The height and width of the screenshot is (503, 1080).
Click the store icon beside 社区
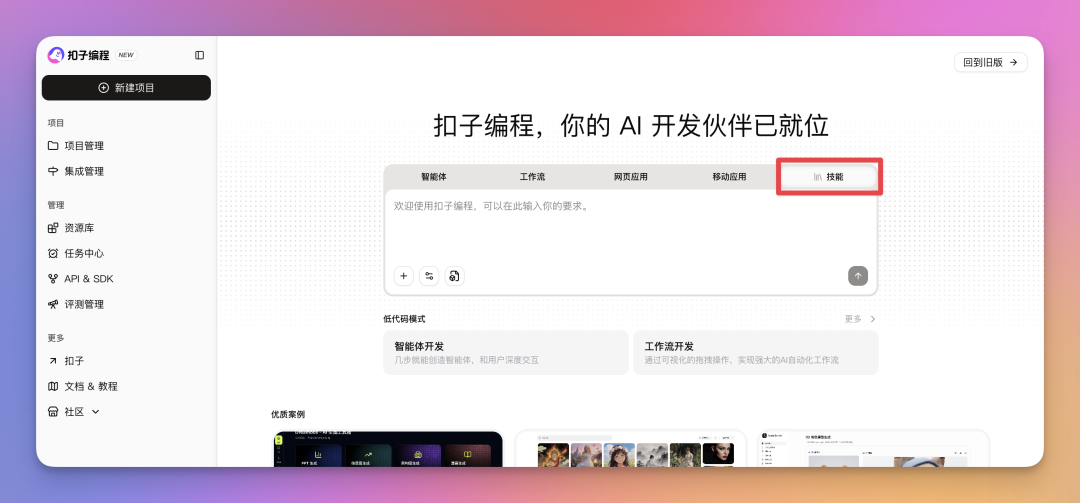[x=53, y=412]
